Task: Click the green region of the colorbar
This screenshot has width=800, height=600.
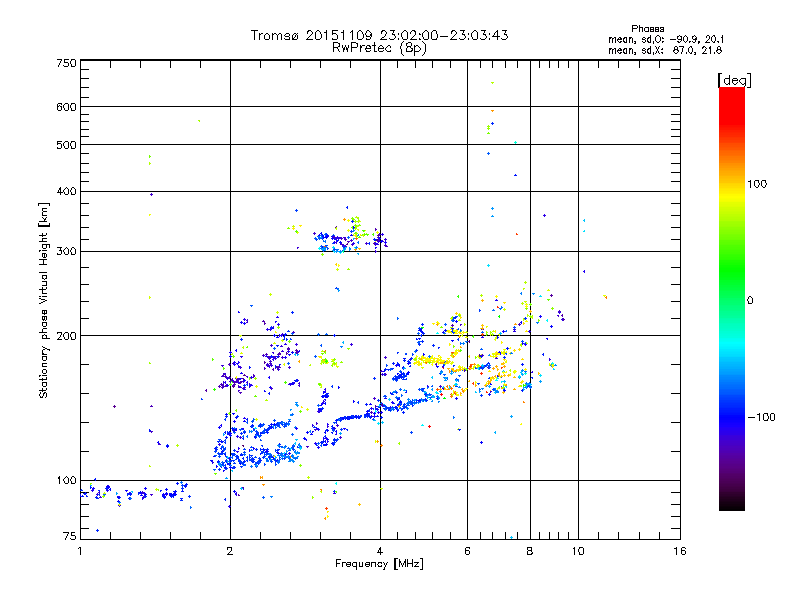Action: click(732, 270)
